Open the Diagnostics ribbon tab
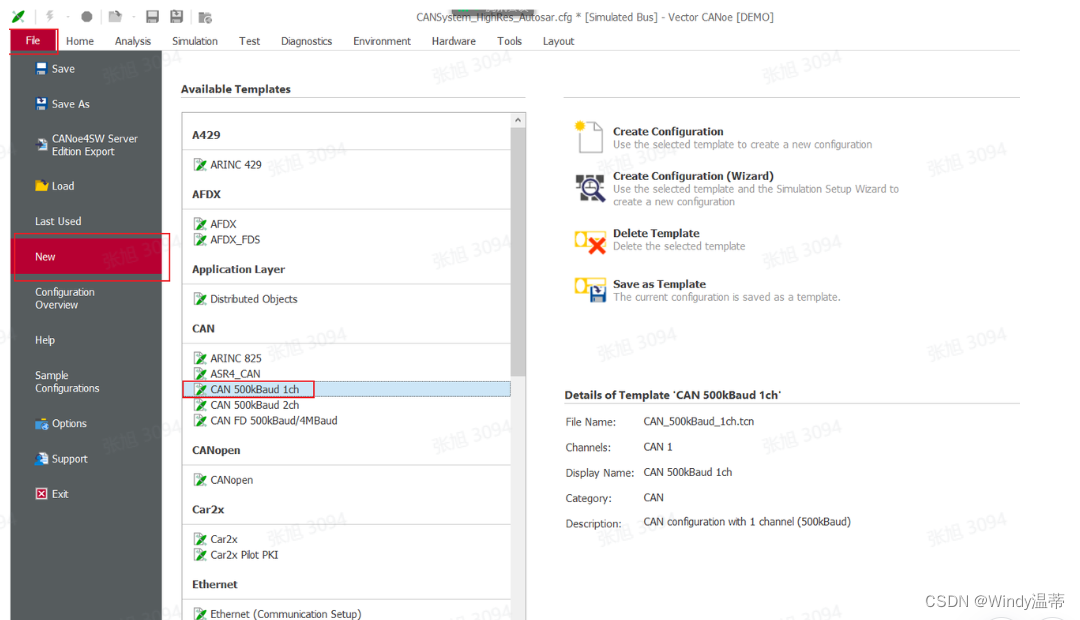 (x=307, y=41)
